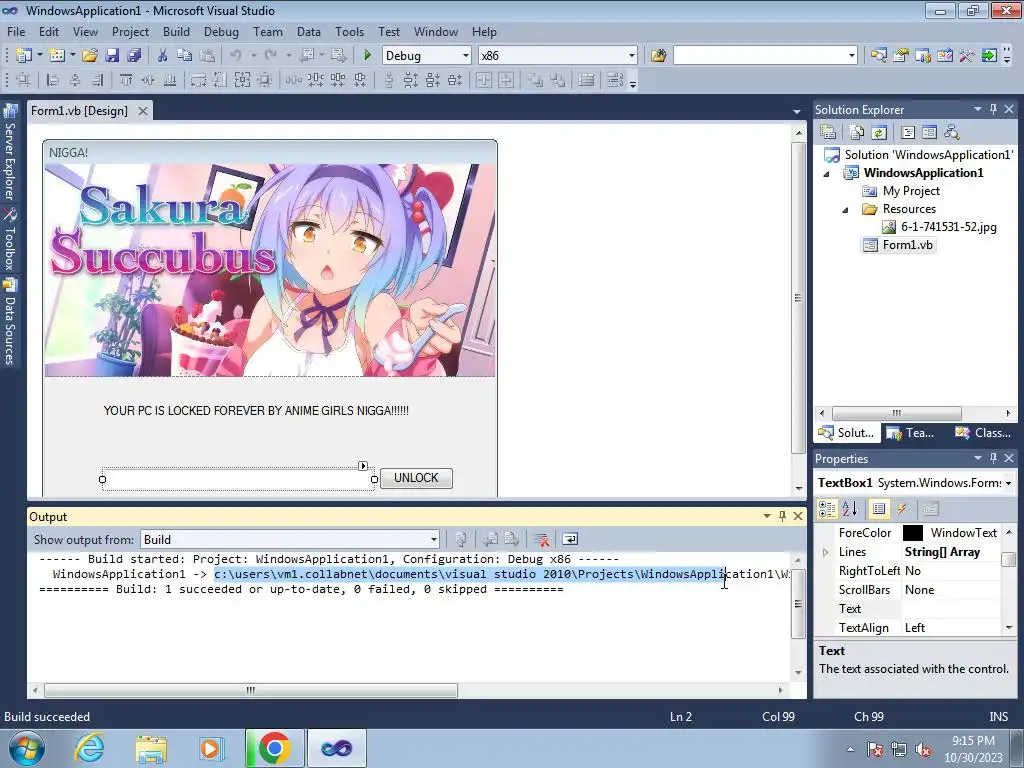Click the Text property value field
The width and height of the screenshot is (1024, 768).
point(950,609)
